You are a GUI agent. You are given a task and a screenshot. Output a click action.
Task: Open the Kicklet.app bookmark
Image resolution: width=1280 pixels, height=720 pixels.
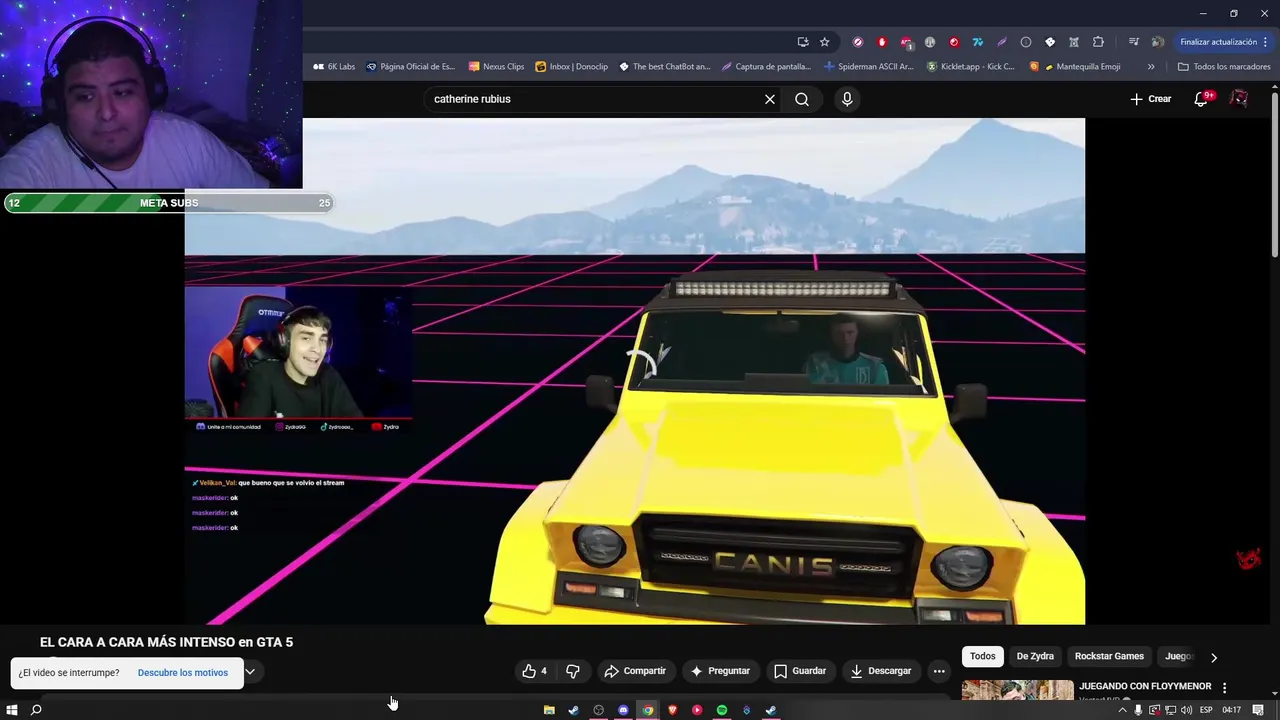pyautogui.click(x=971, y=67)
